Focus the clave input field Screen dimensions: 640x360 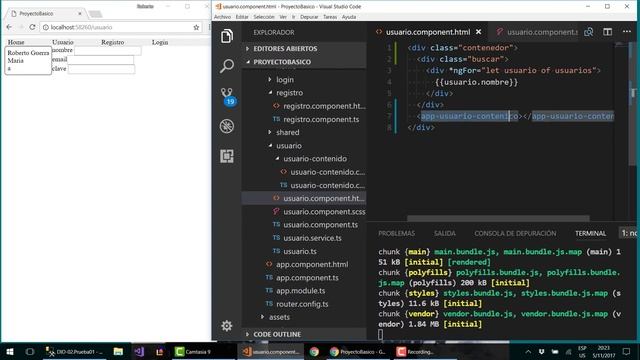point(101,69)
